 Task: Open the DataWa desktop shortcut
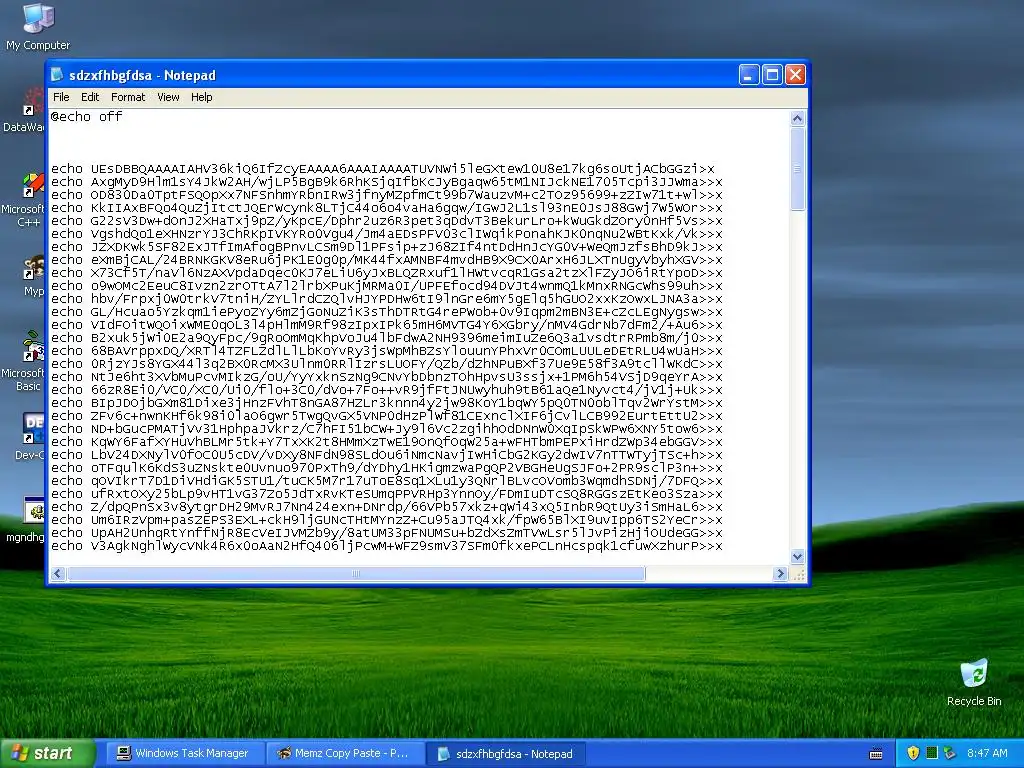tap(24, 112)
